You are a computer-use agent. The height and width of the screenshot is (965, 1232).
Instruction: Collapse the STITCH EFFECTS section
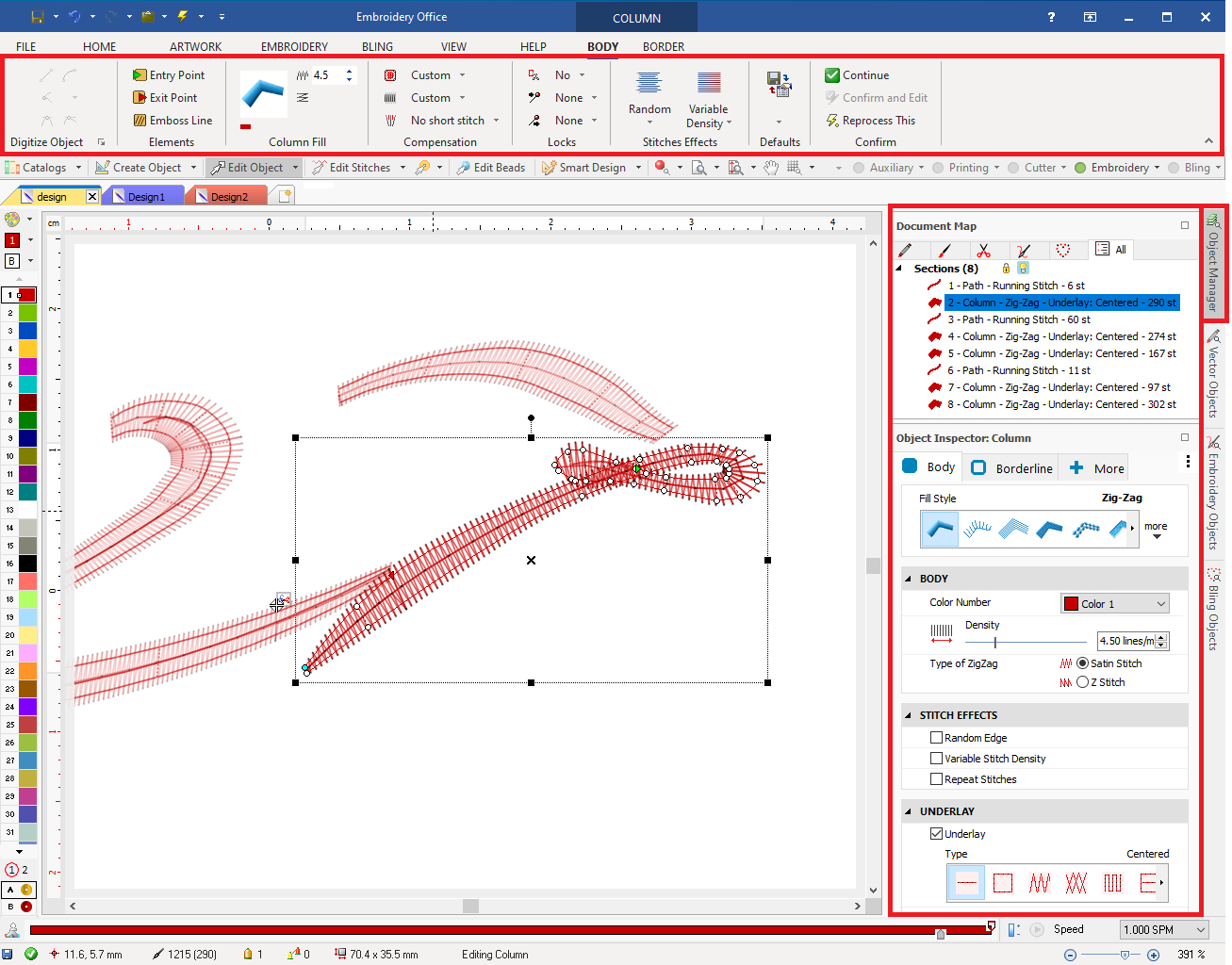point(909,715)
